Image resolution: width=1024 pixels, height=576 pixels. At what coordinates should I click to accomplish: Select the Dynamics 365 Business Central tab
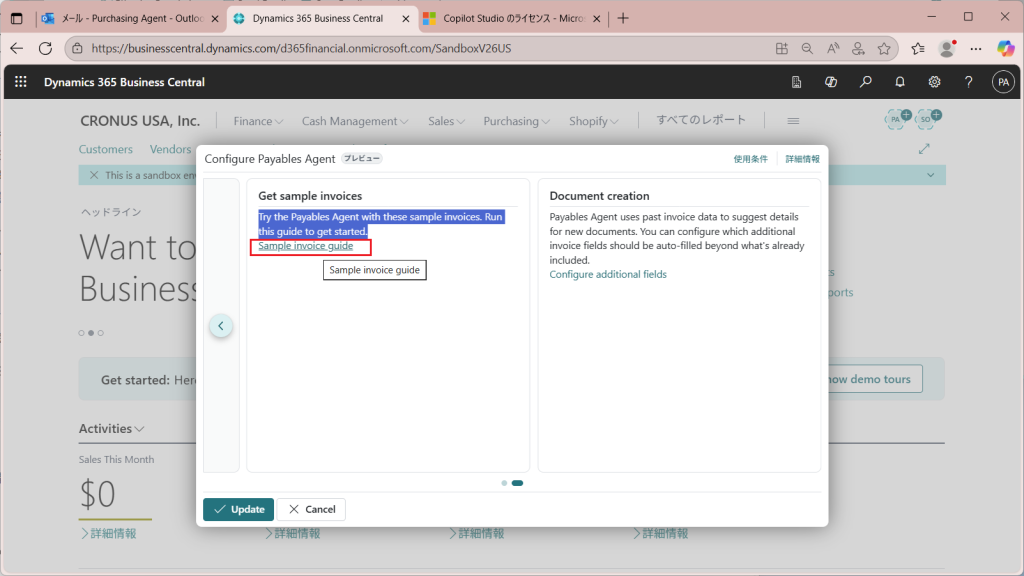click(x=317, y=18)
